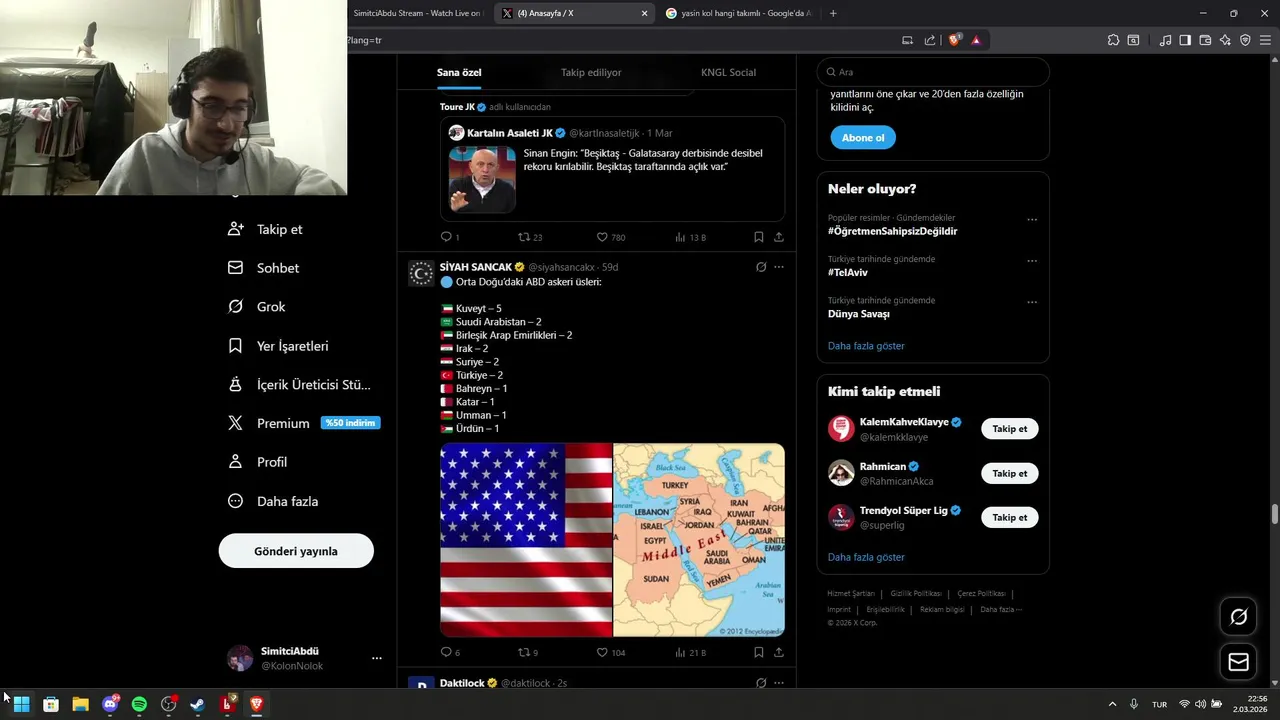This screenshot has height=720, width=1280.
Task: Open Brave Rewards triangle icon
Action: coord(976,40)
